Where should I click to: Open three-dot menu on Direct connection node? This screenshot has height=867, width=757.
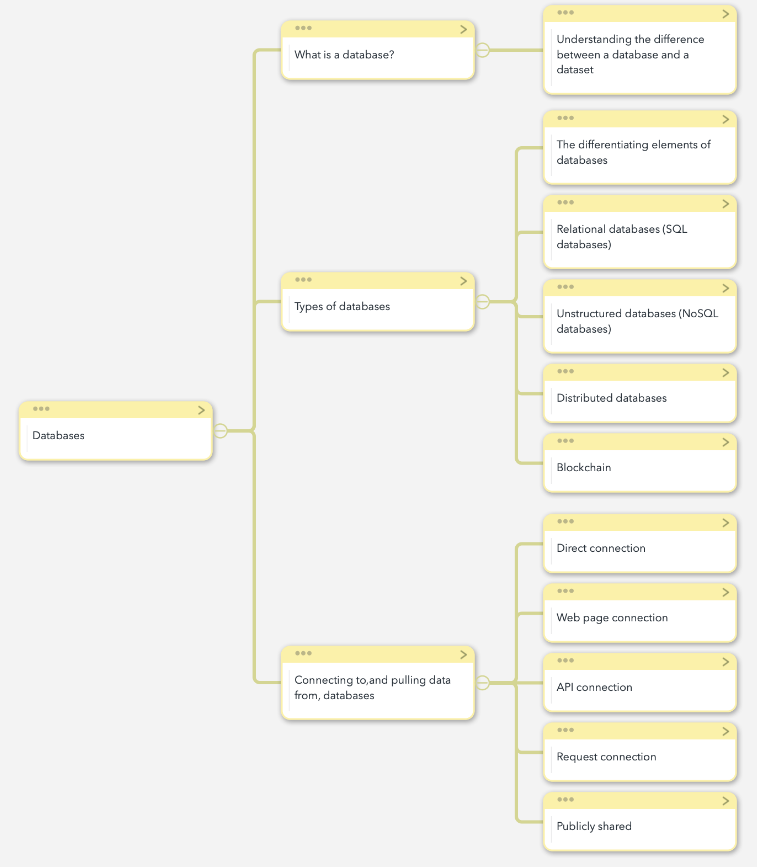point(565,521)
